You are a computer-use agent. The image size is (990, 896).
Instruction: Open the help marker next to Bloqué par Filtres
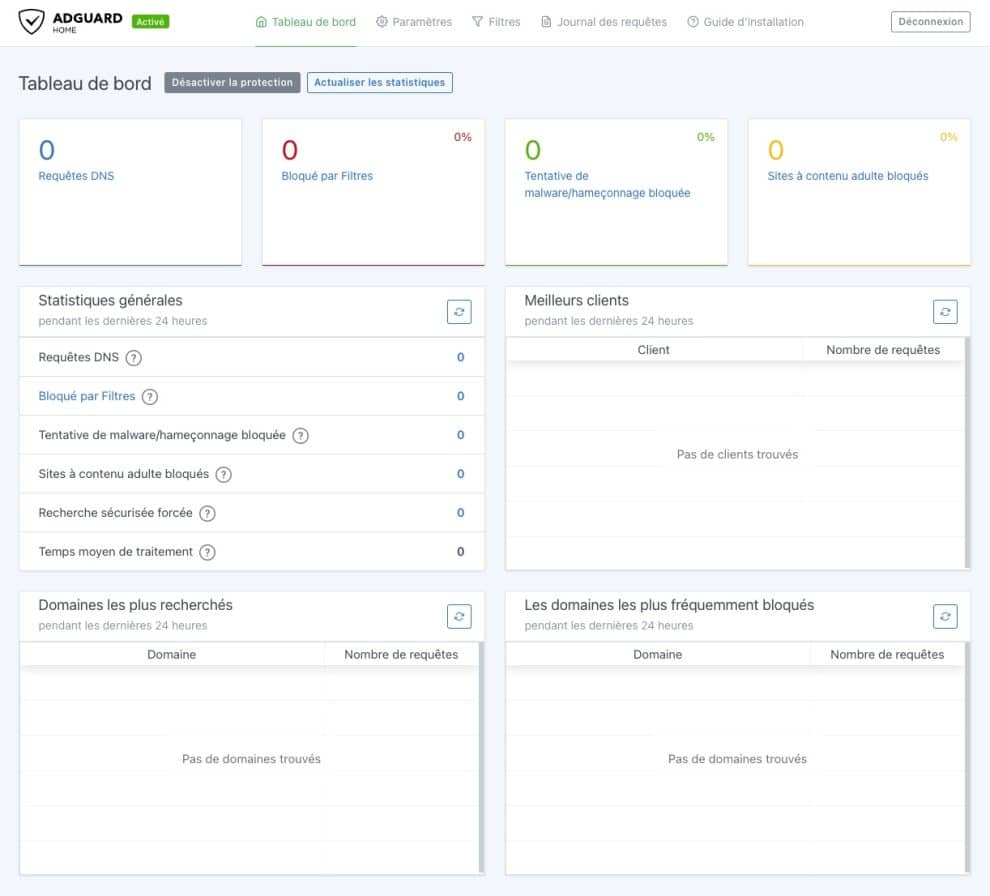pos(150,396)
